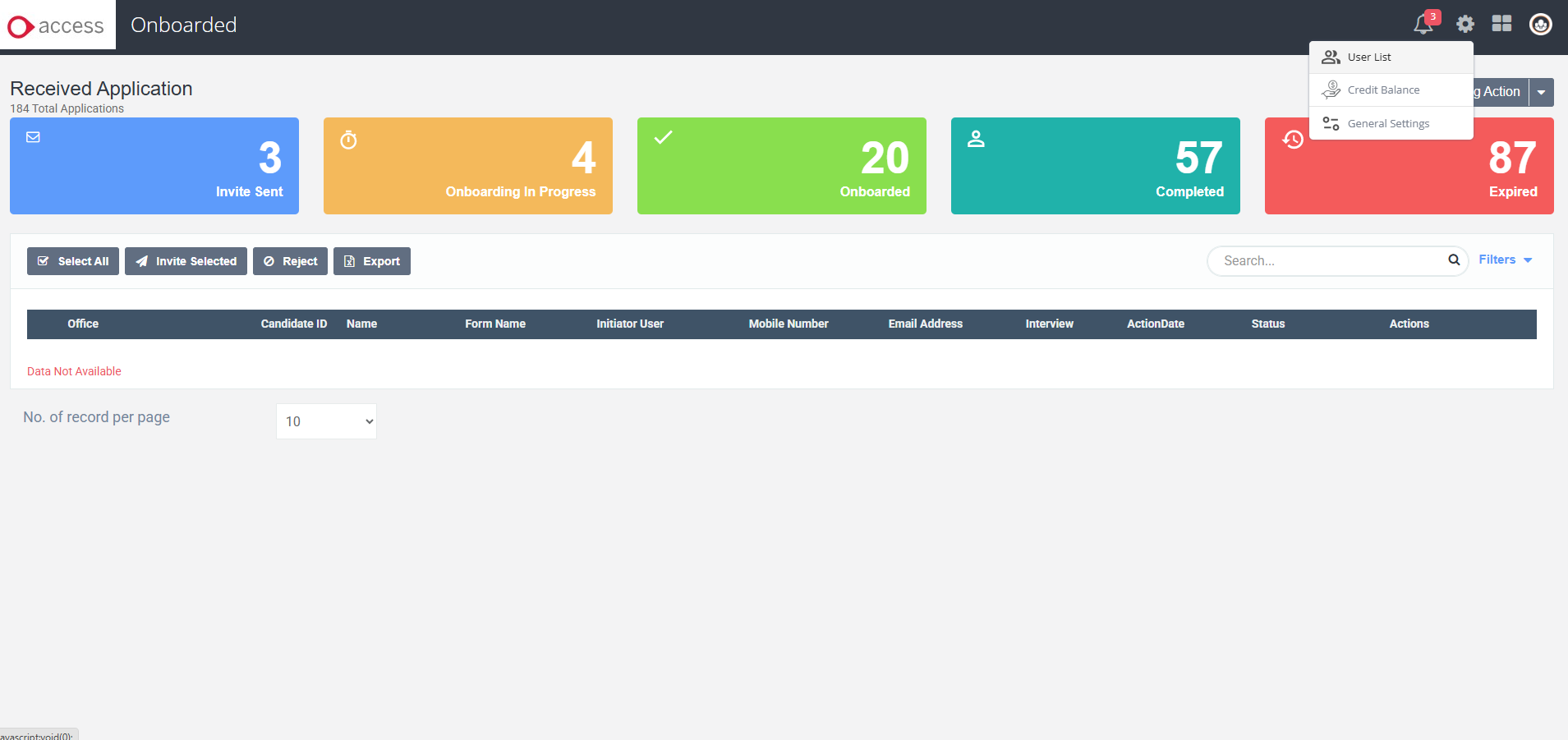This screenshot has height=740, width=1568.
Task: Click the Invite Selected button
Action: pyautogui.click(x=185, y=261)
